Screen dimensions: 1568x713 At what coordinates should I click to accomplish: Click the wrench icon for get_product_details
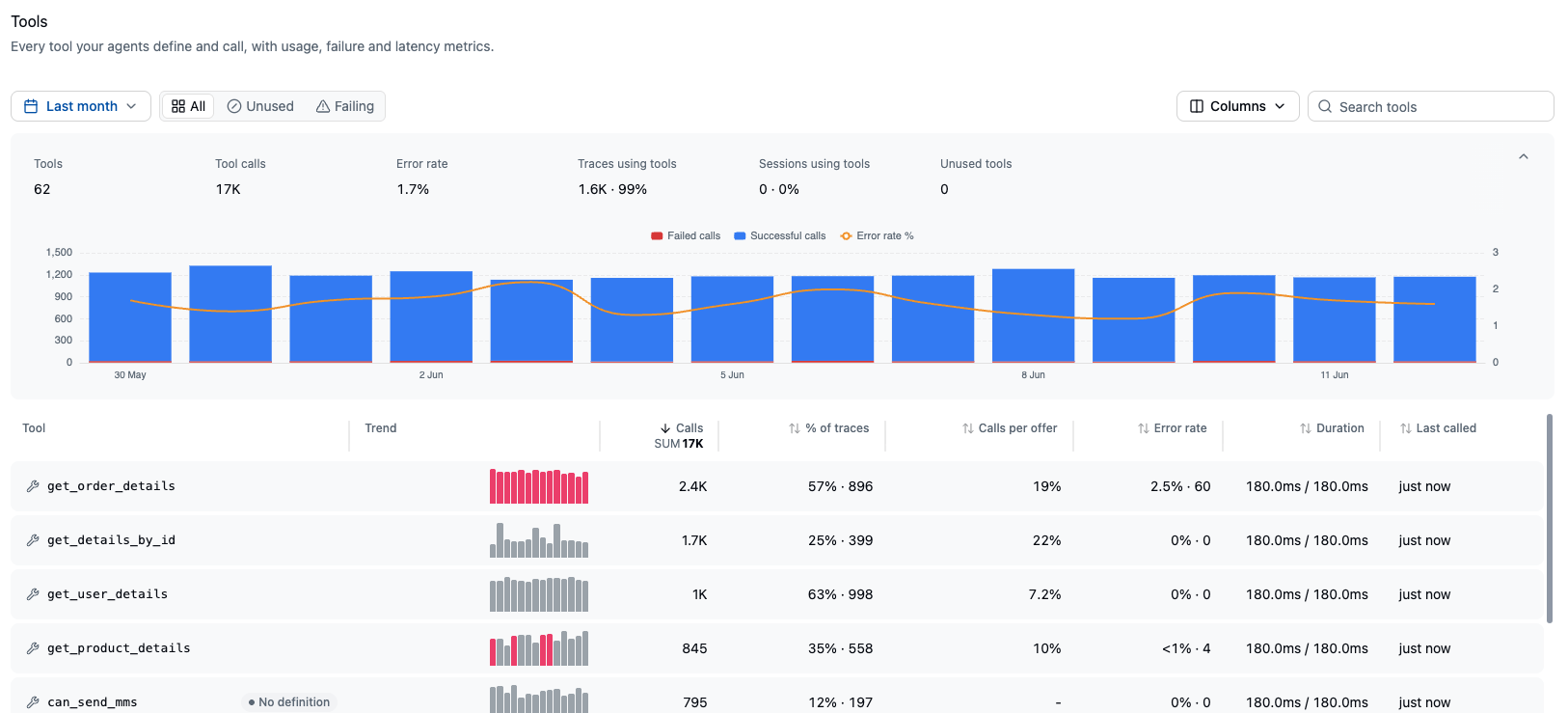pyautogui.click(x=33, y=648)
